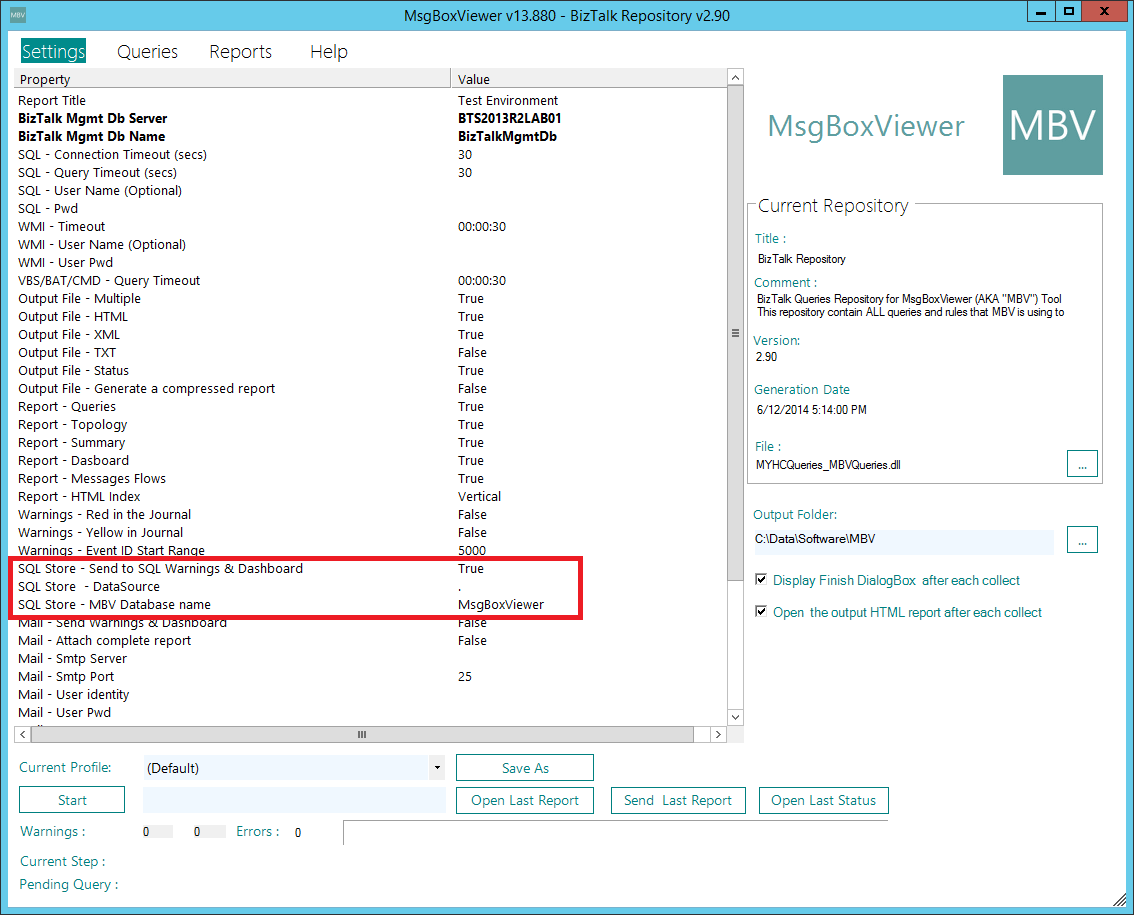The image size is (1134, 915).
Task: Select the WMI - Timeout row
Action: pyautogui.click(x=370, y=226)
